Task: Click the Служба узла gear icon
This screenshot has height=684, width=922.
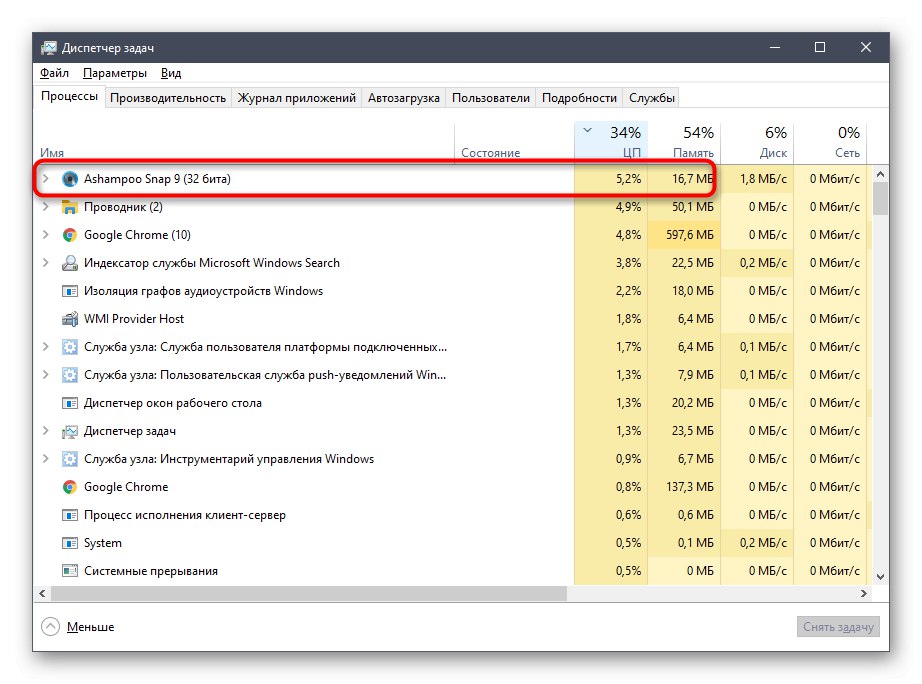Action: (68, 347)
